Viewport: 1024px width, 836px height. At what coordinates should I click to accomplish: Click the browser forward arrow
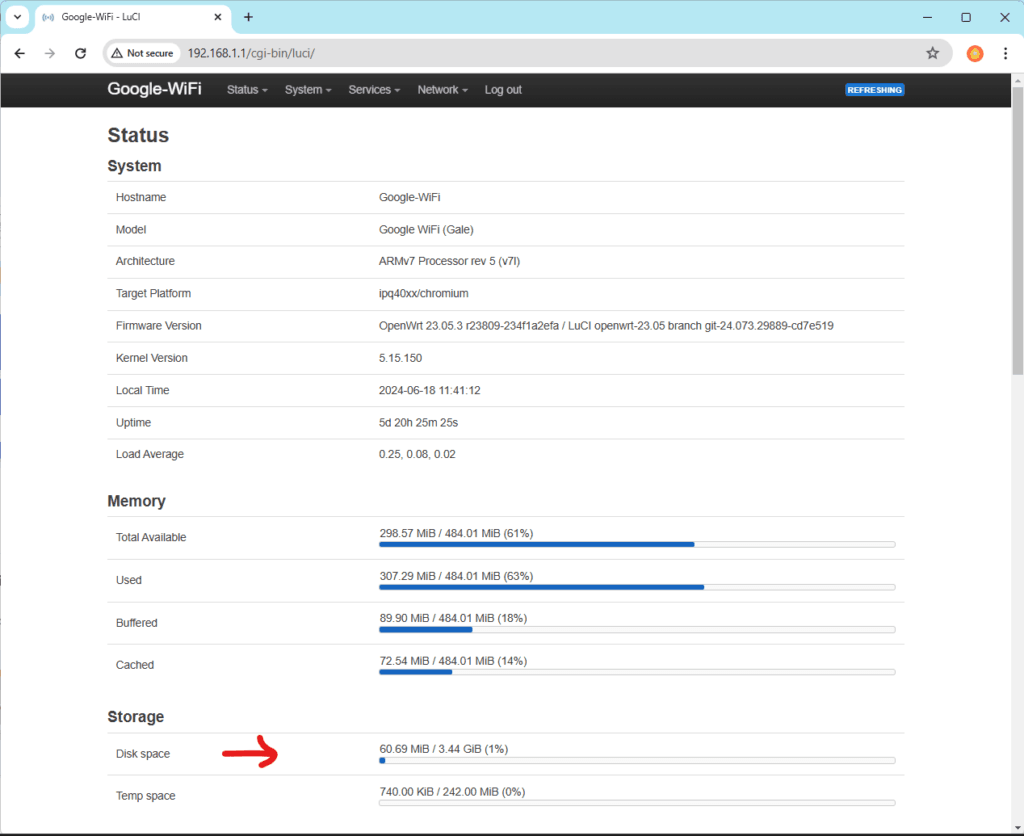pos(50,54)
